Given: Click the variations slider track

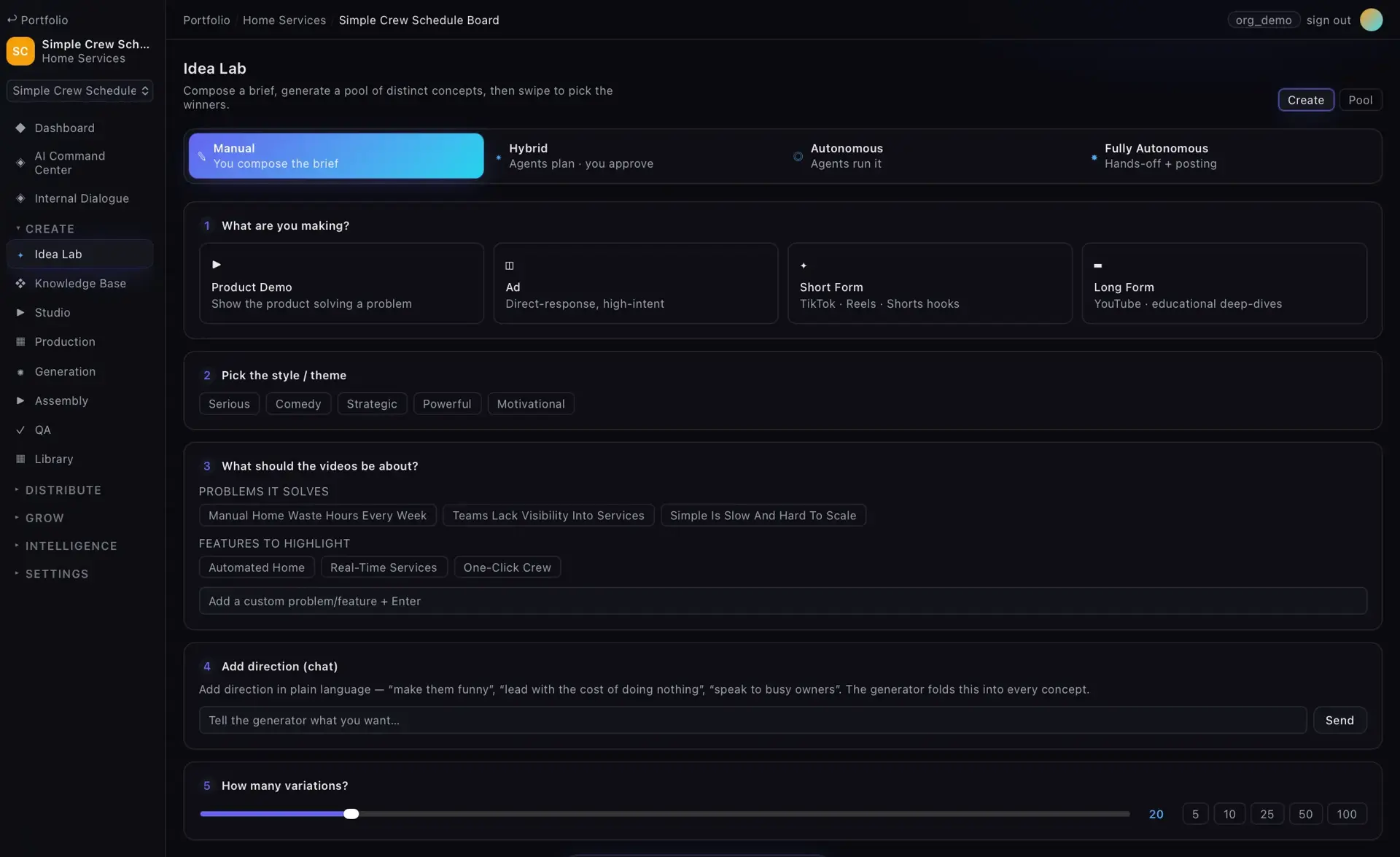Looking at the screenshot, I should click(665, 814).
